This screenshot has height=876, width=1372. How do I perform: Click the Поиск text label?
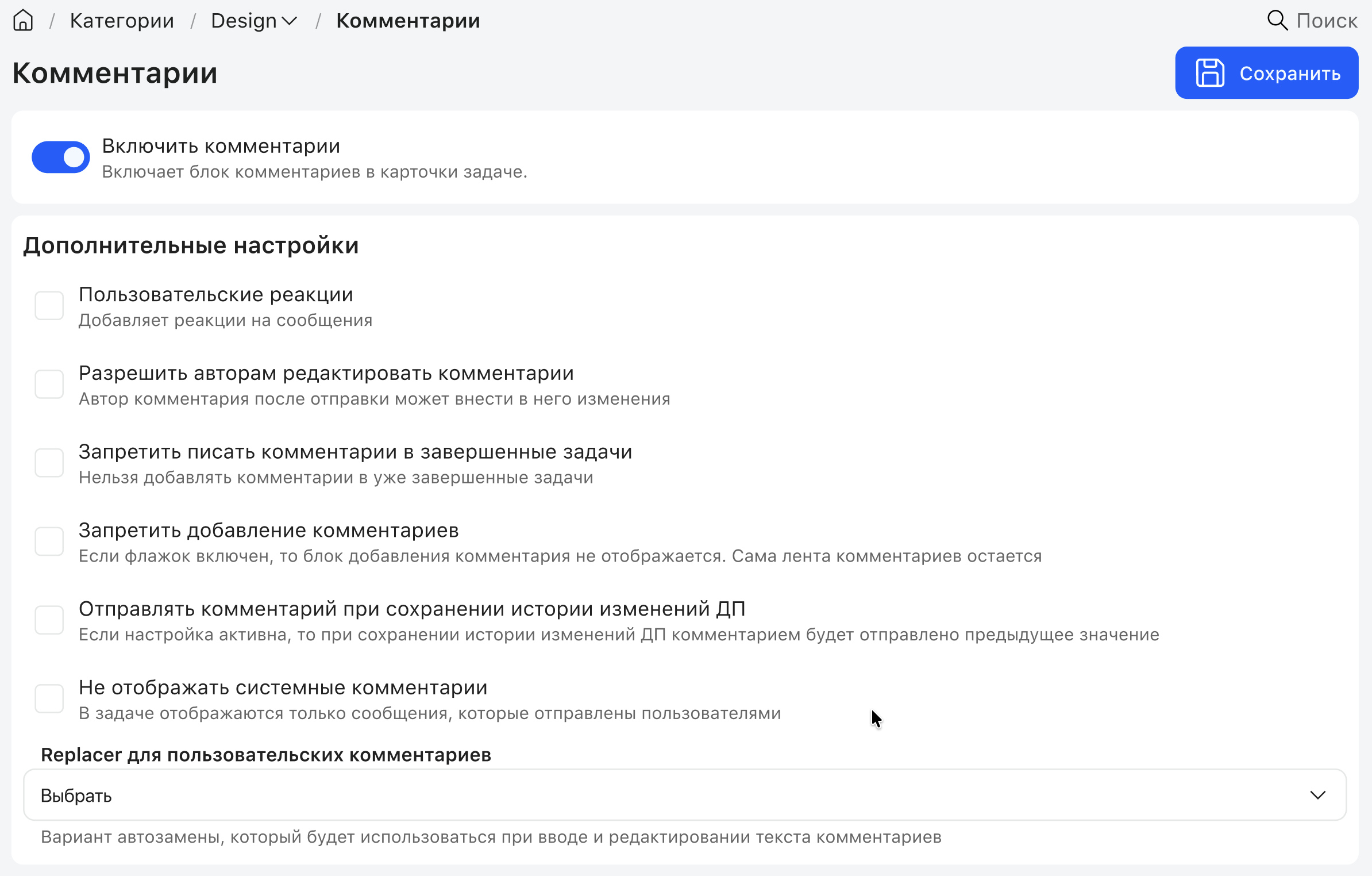point(1328,20)
